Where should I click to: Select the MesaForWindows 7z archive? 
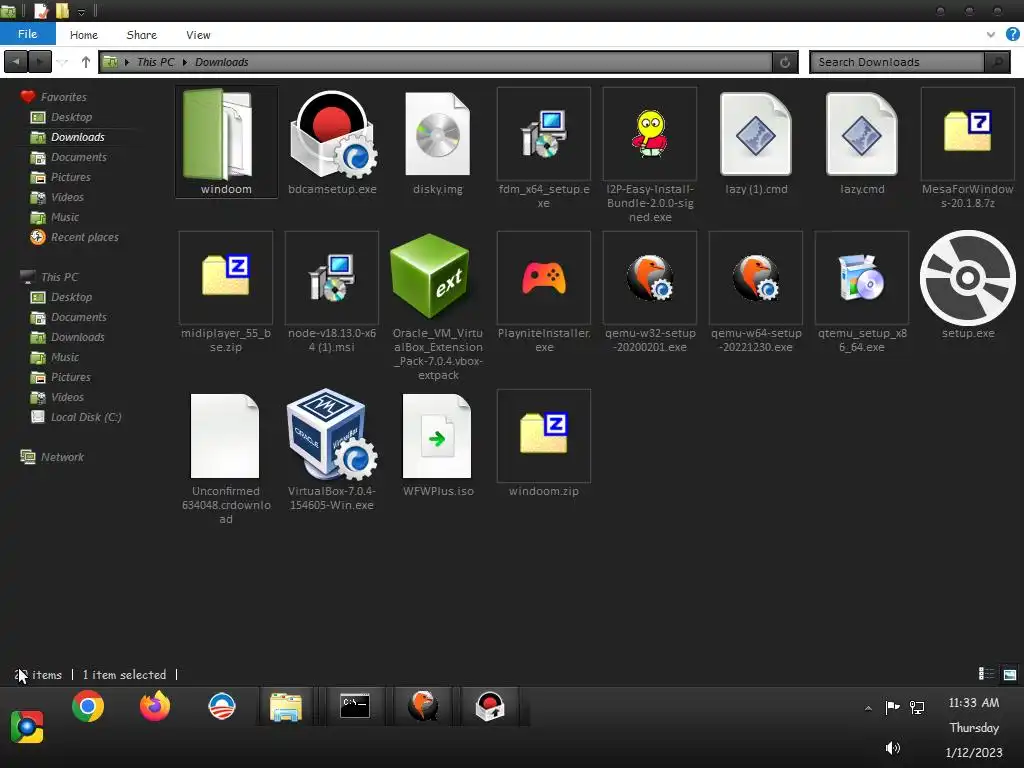tap(967, 132)
